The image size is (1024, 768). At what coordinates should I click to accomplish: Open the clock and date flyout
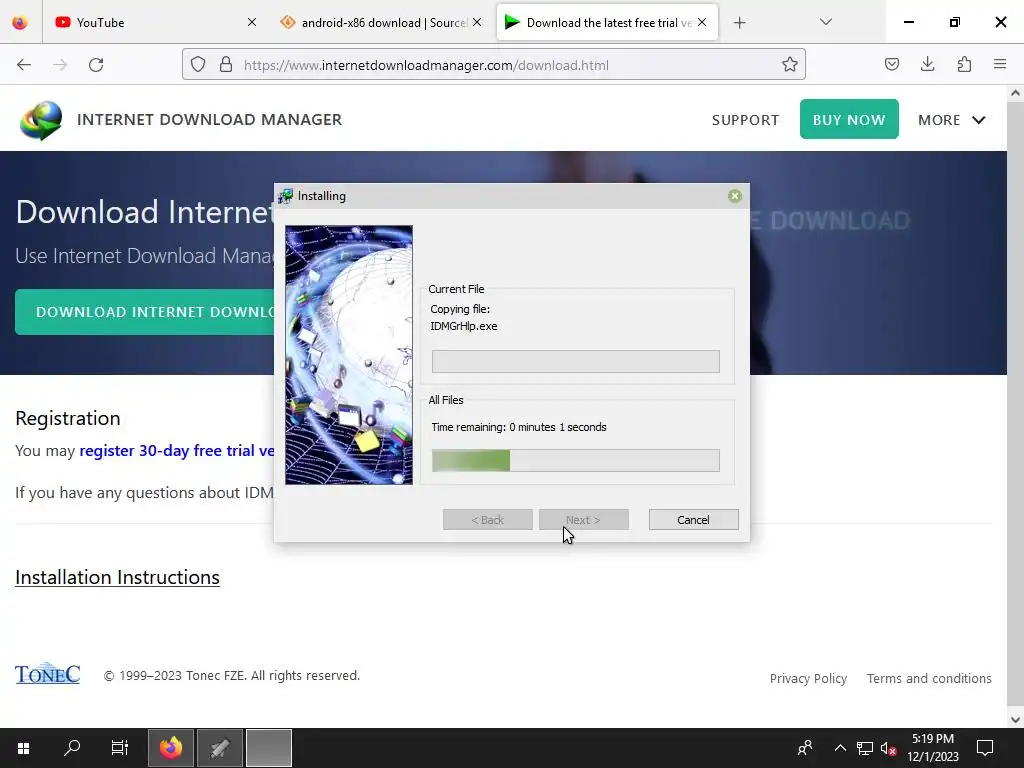[x=933, y=748]
